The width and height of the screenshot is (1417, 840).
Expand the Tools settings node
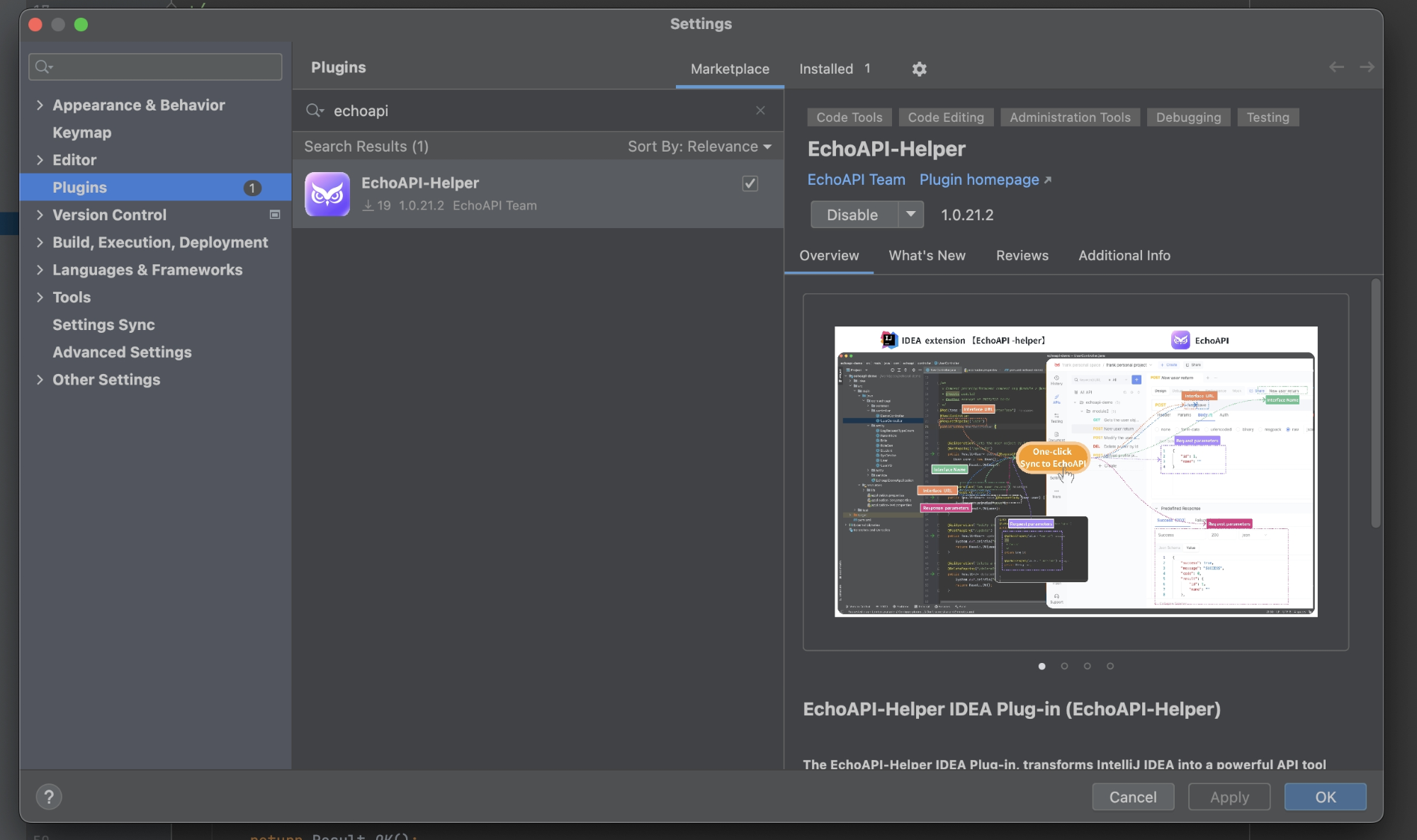pos(40,297)
